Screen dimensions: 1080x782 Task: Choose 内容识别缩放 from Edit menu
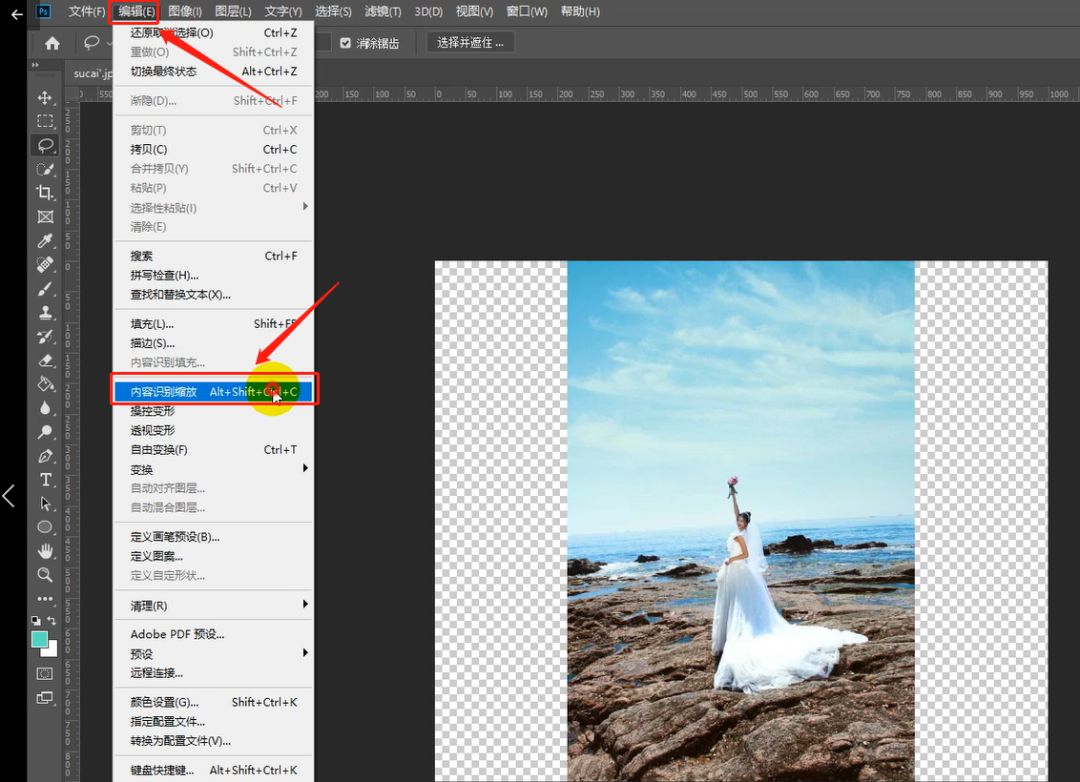(214, 391)
